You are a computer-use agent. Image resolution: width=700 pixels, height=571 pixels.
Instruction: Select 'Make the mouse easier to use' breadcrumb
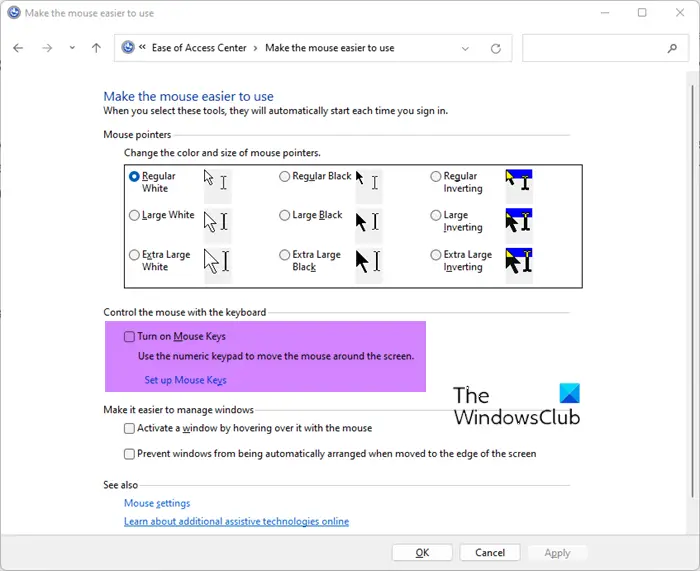tap(329, 48)
